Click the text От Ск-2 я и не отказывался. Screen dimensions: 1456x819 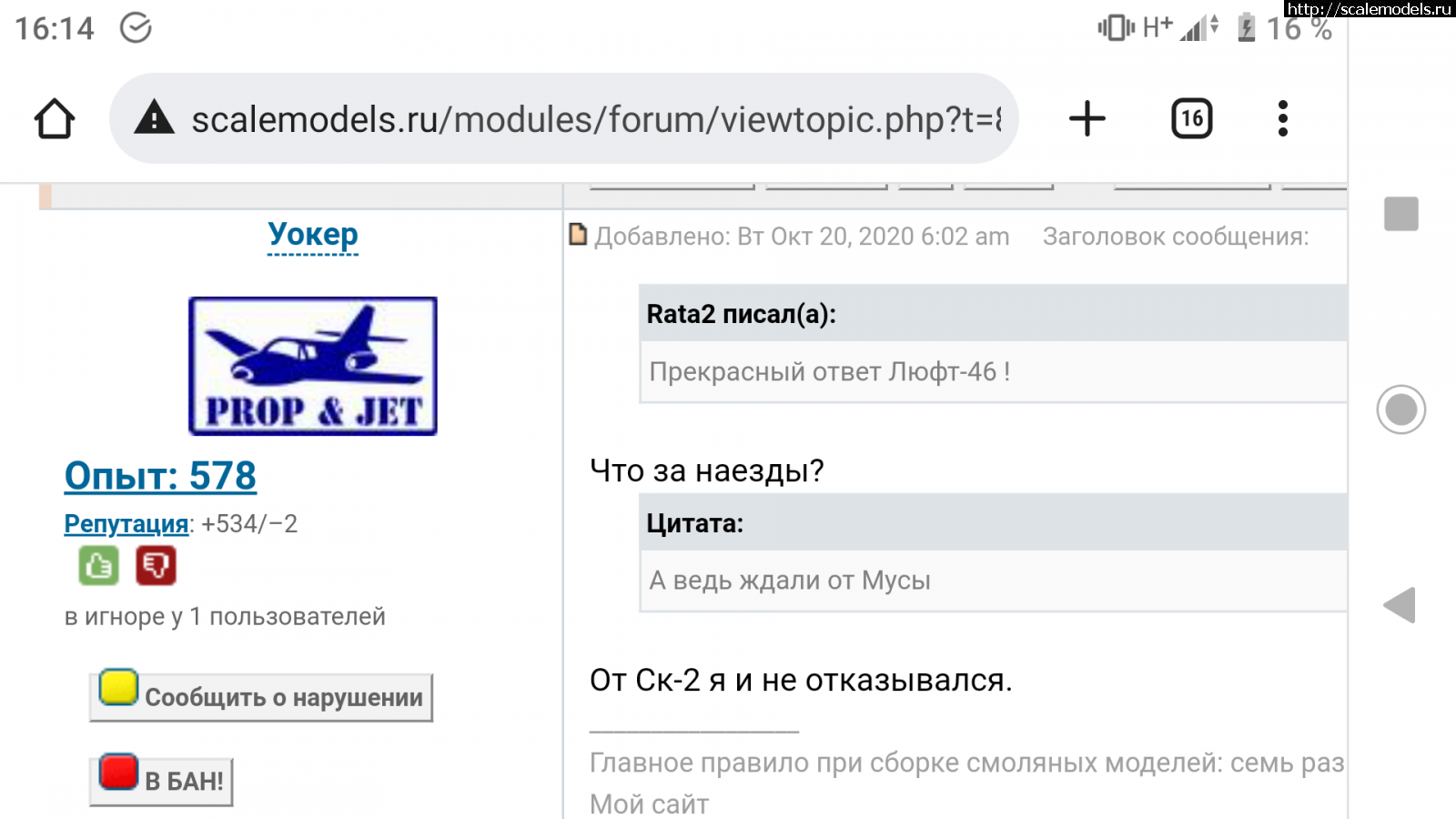(x=801, y=680)
